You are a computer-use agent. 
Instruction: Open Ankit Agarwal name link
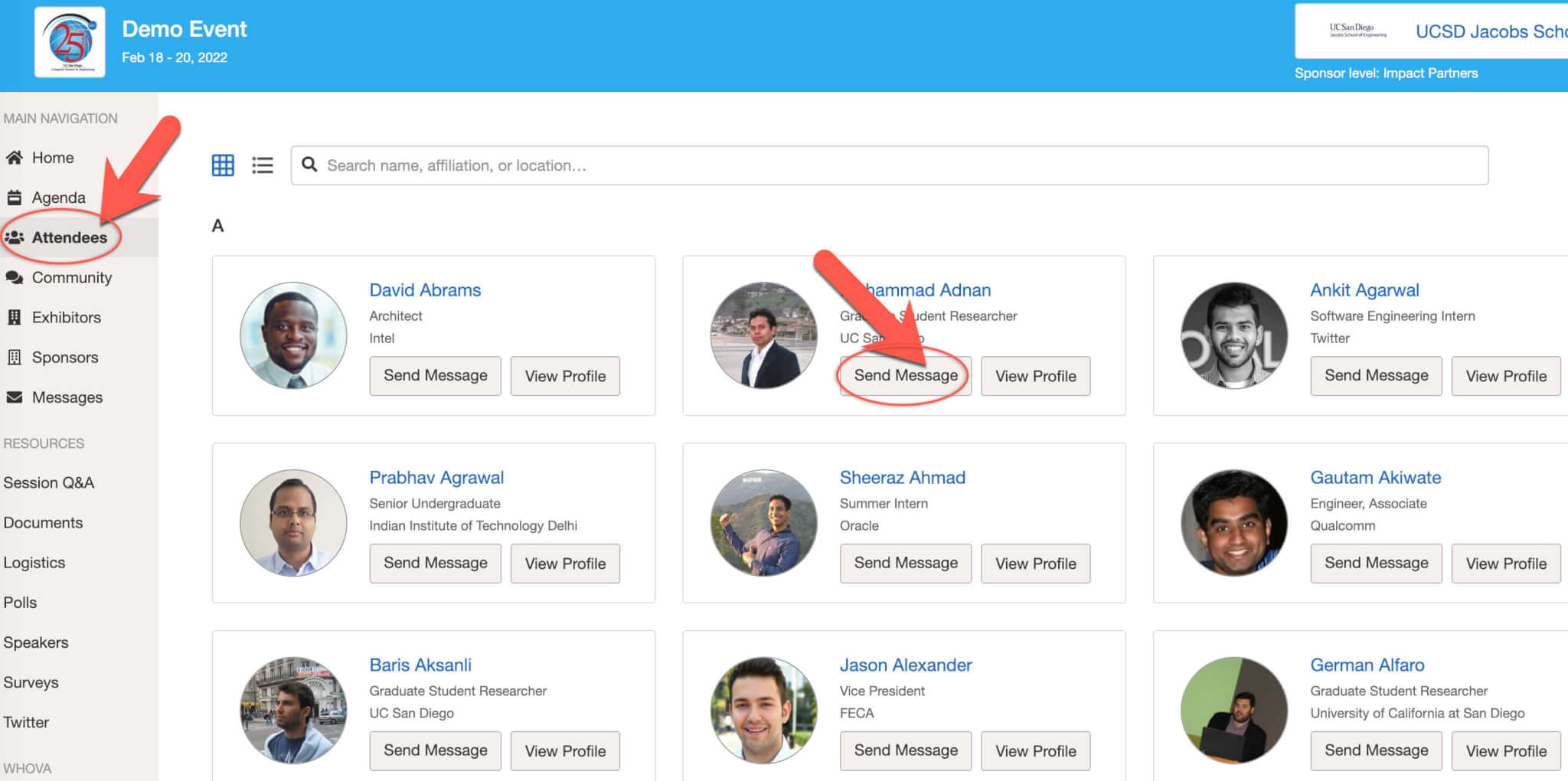tap(1364, 290)
